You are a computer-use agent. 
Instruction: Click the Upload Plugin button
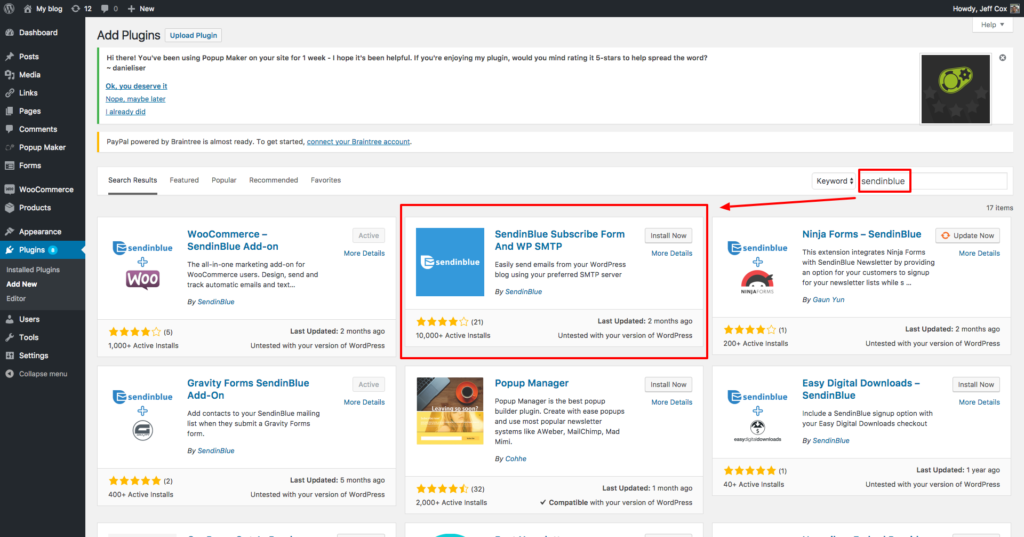tap(193, 35)
